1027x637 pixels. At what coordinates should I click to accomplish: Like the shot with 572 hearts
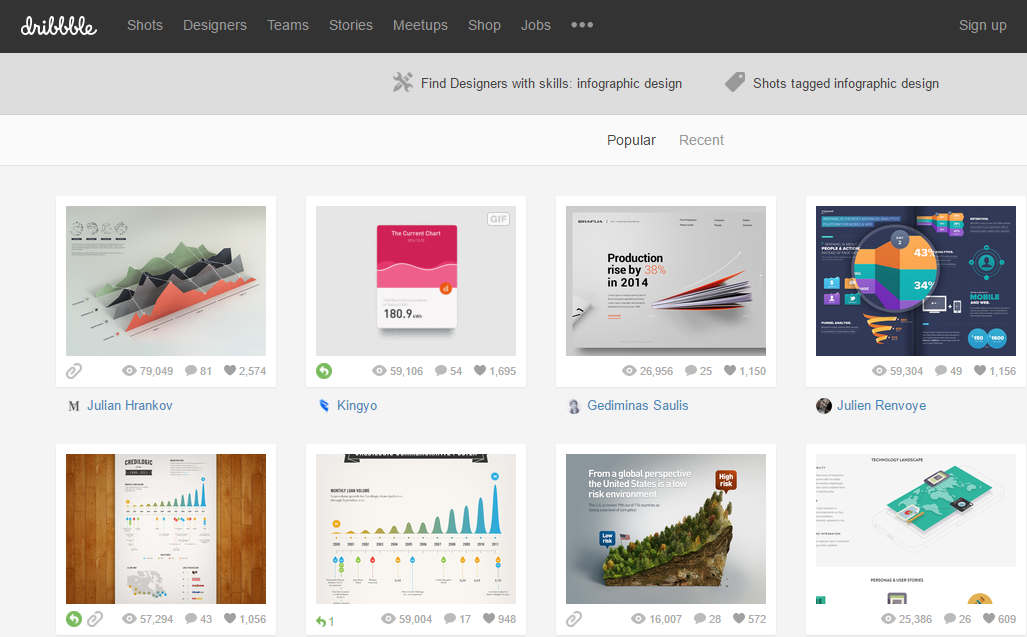pos(739,619)
